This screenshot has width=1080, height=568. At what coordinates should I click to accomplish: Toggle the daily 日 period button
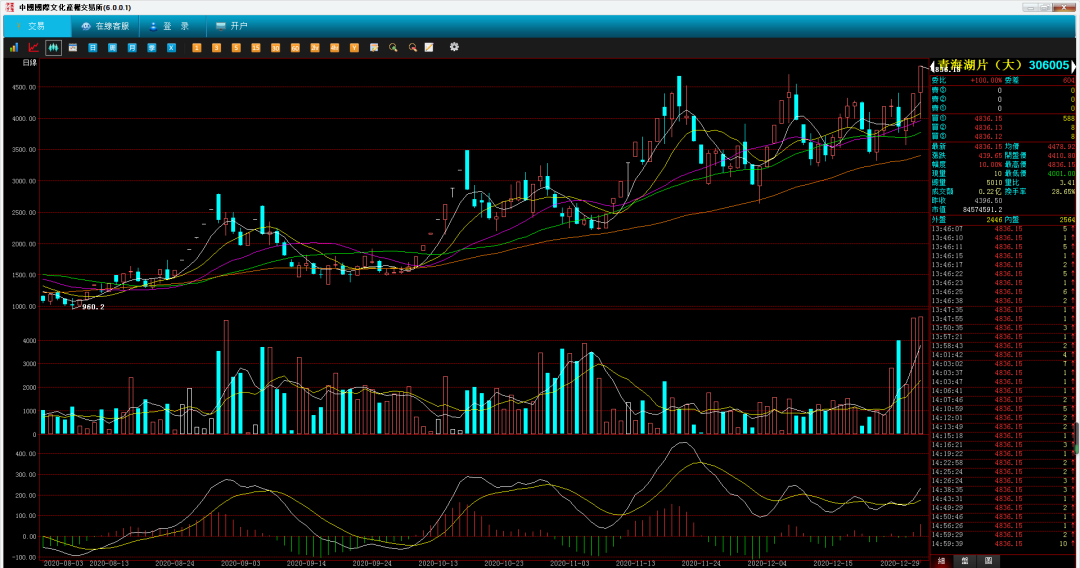(x=92, y=48)
